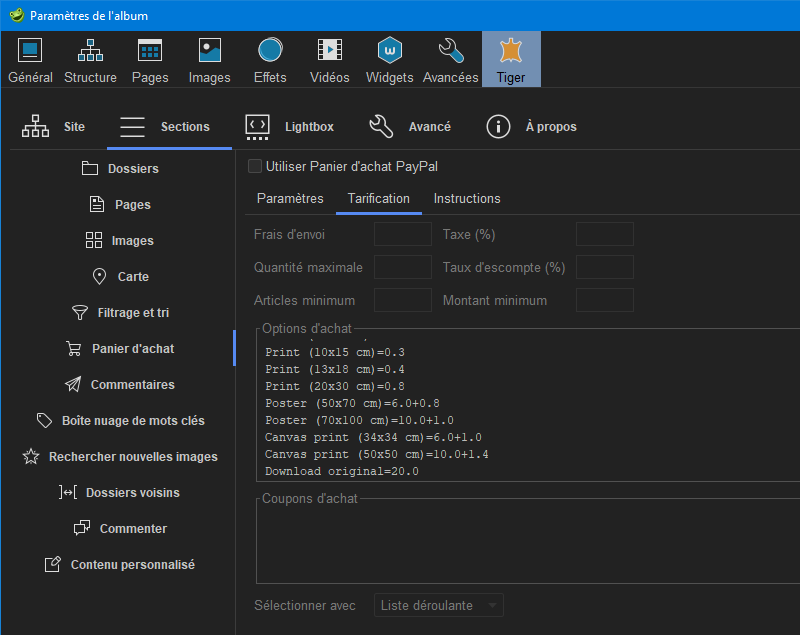Viewport: 800px width, 635px height.
Task: Click the Taux d'escompte input field
Action: [604, 267]
